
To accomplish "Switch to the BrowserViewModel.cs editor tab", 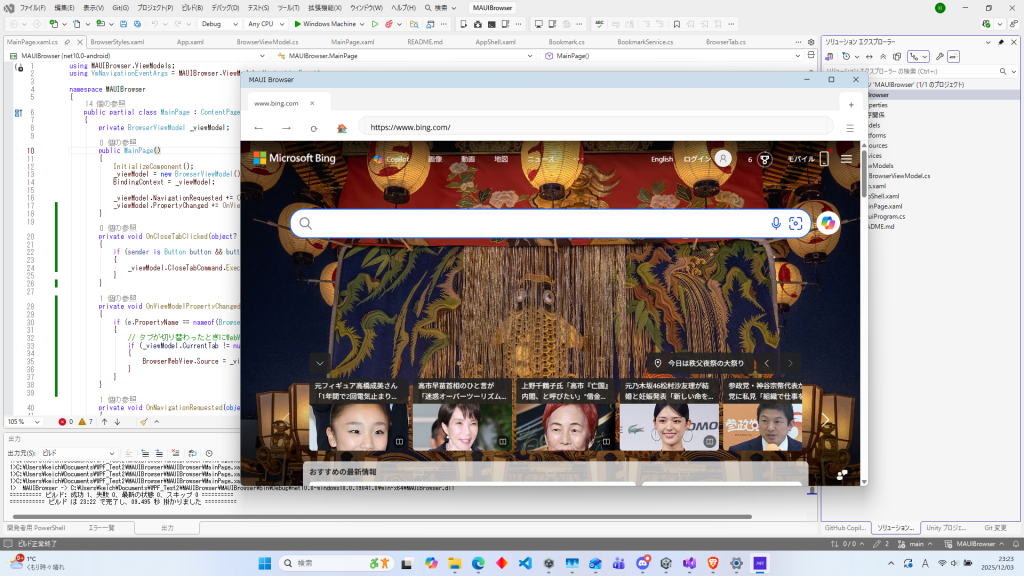I will pyautogui.click(x=267, y=42).
